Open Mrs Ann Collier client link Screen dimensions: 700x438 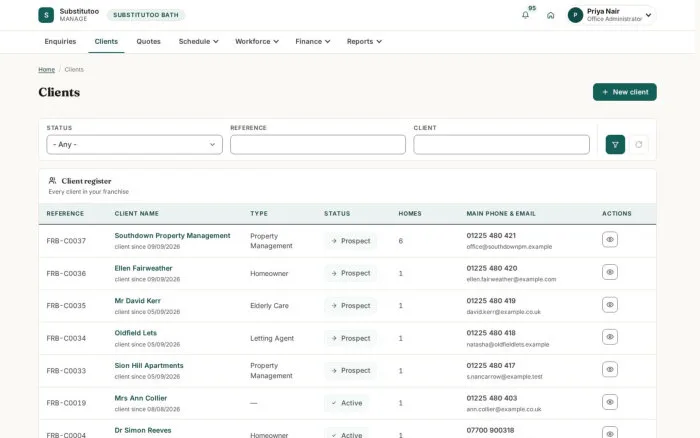click(141, 398)
